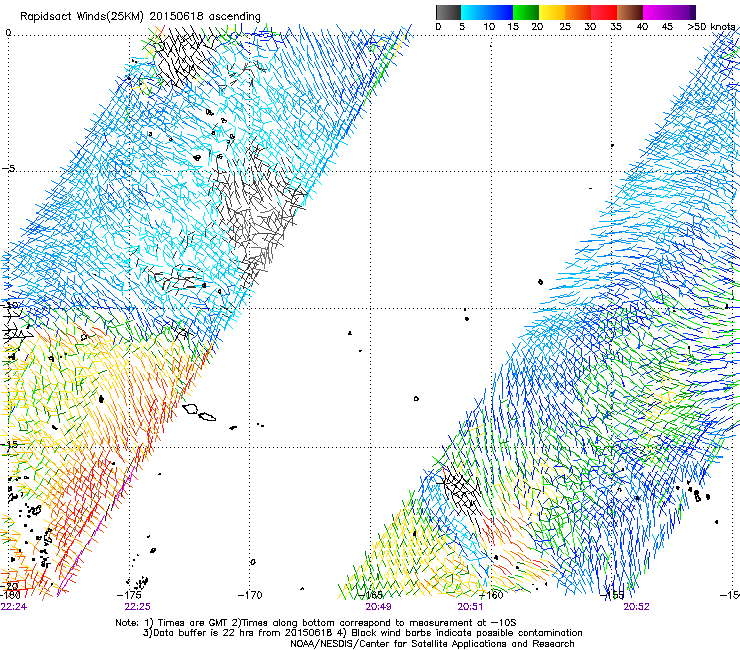Click the title 'Rapidscat Winds(25KM) 20150618 ascending'
The height and width of the screenshot is (650, 740).
140,16
